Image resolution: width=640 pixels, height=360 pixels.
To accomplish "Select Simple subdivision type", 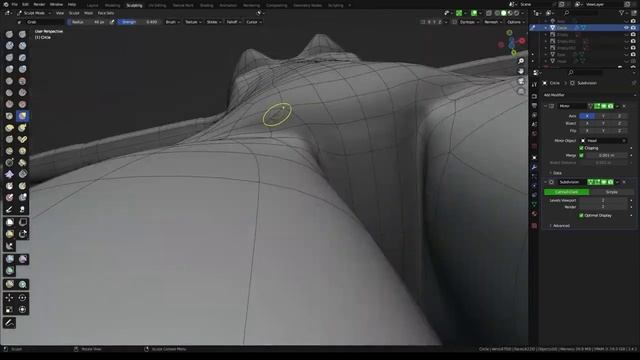I will point(611,192).
